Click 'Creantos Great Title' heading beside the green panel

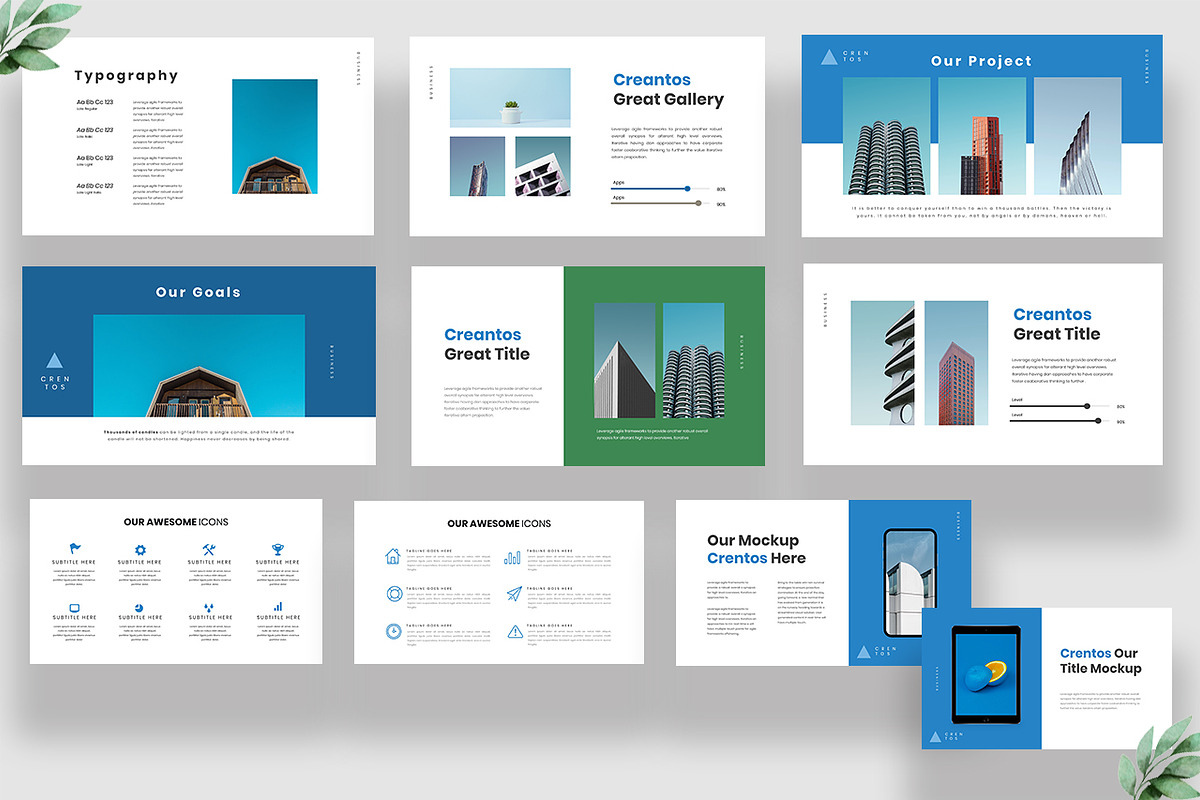[x=487, y=344]
